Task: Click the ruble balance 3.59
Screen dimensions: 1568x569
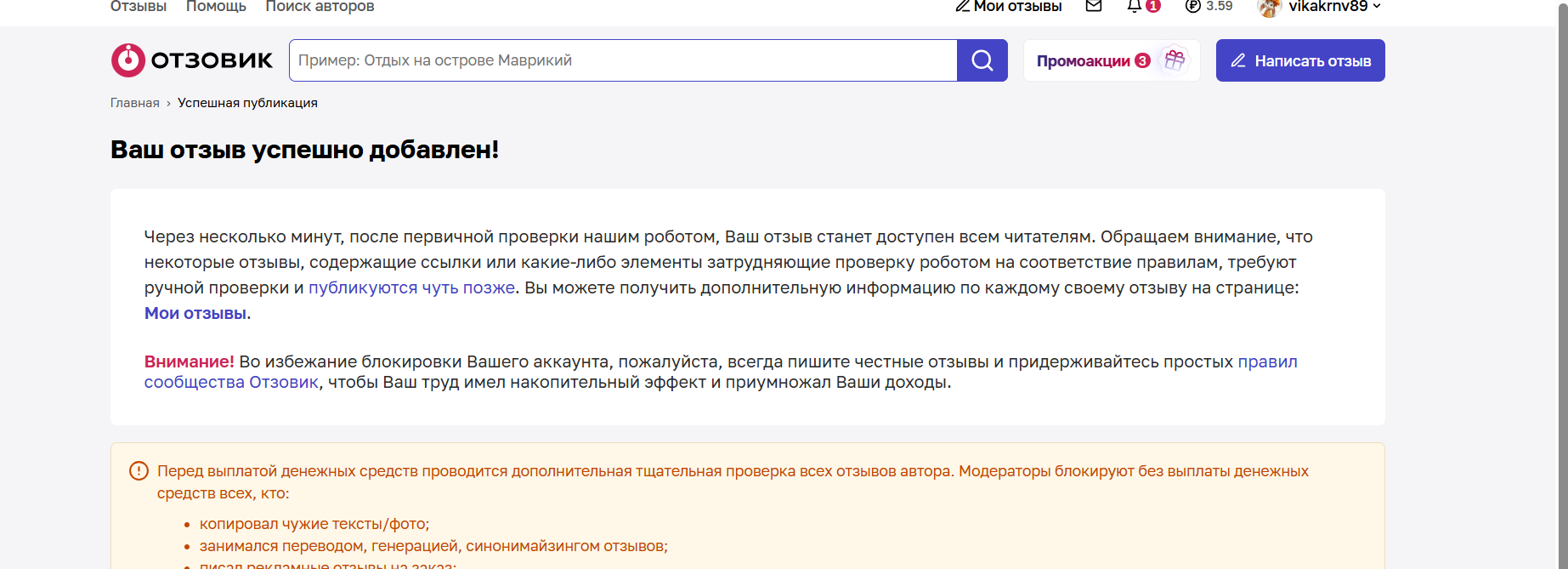Action: point(1209,6)
